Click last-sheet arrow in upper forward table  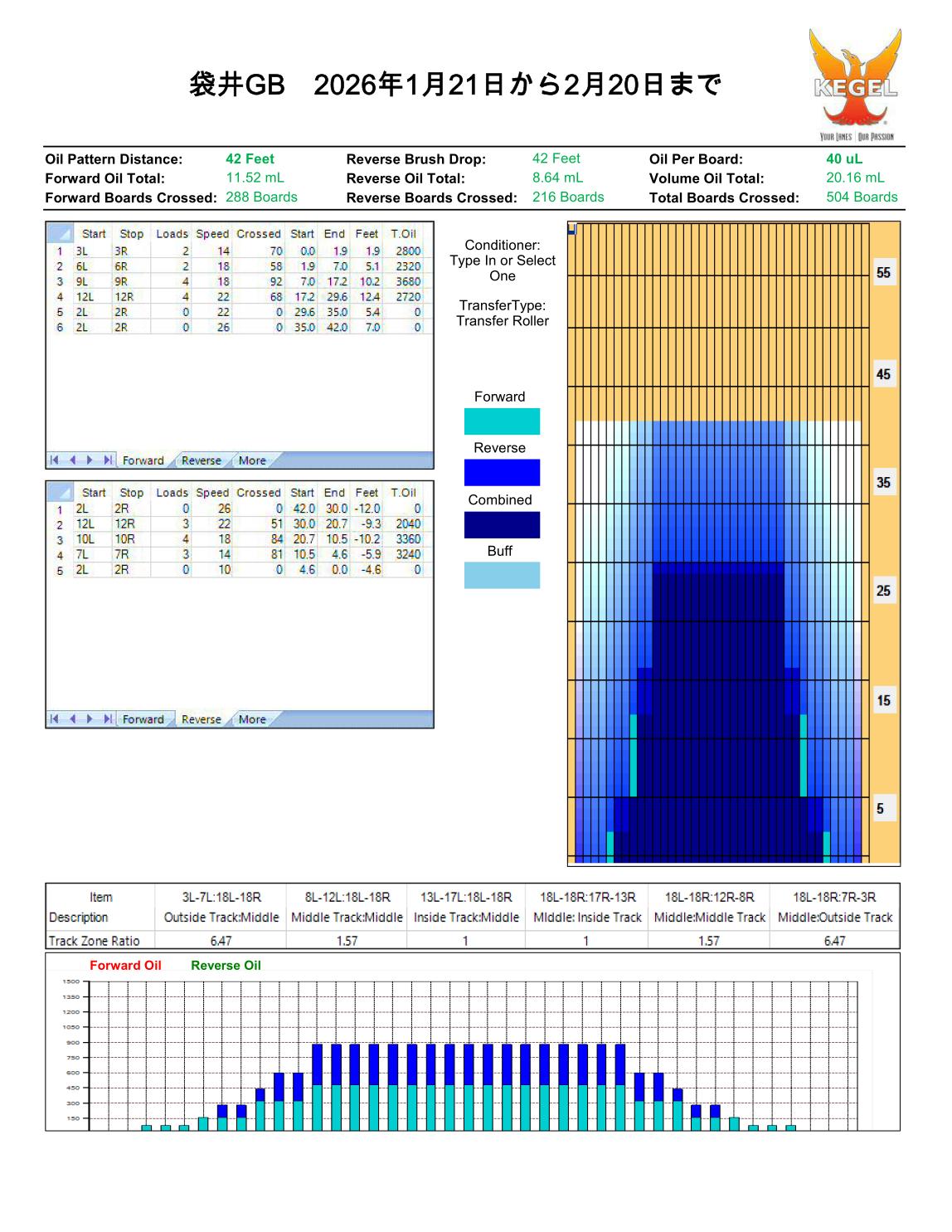click(108, 460)
